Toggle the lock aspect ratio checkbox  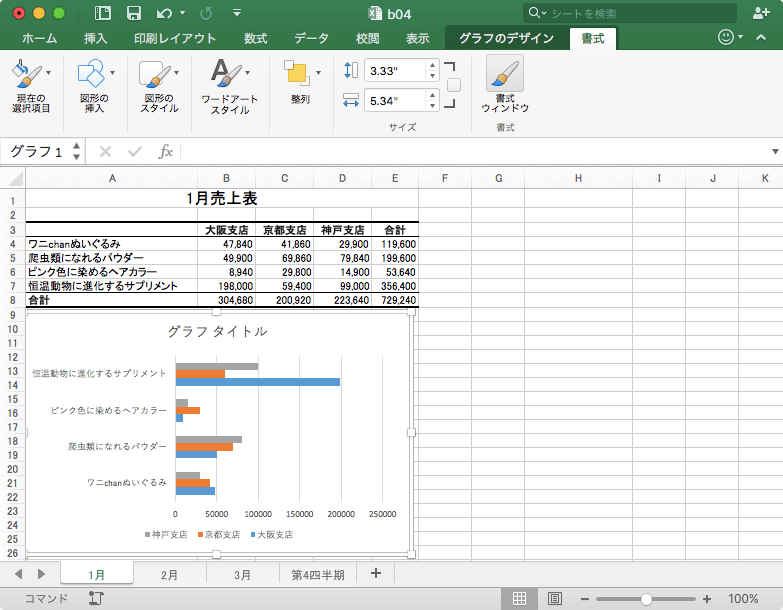click(x=453, y=85)
